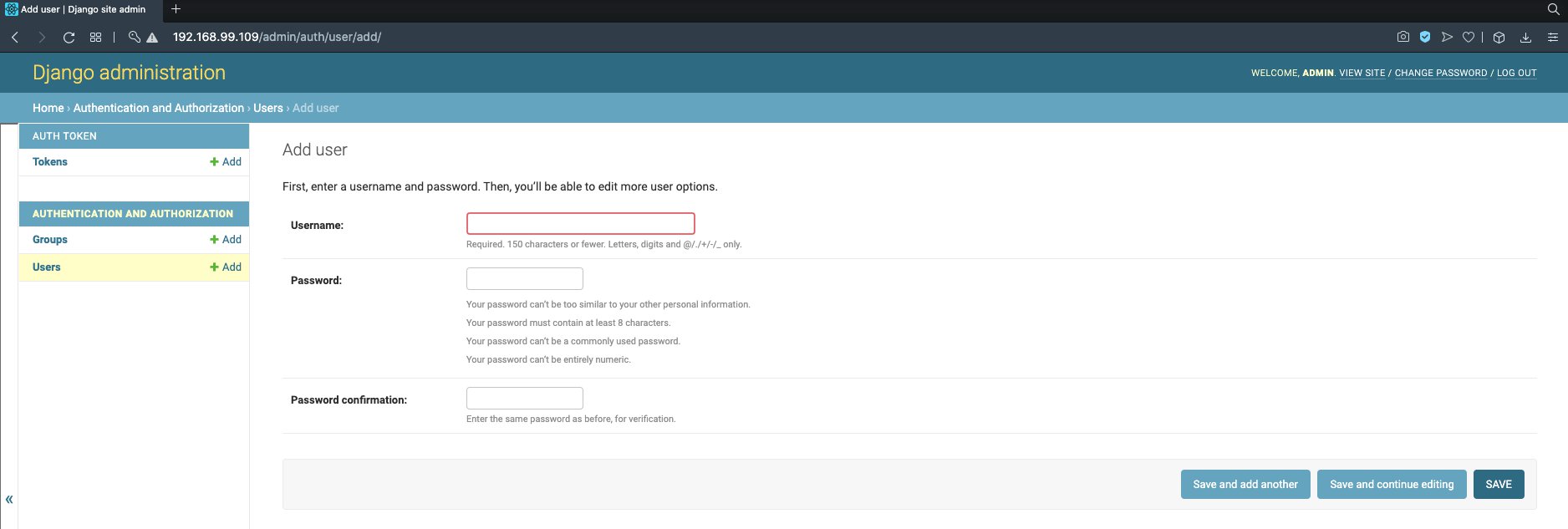Viewport: 1568px width, 529px height.
Task: Focus the Password confirmation field
Action: [524, 398]
